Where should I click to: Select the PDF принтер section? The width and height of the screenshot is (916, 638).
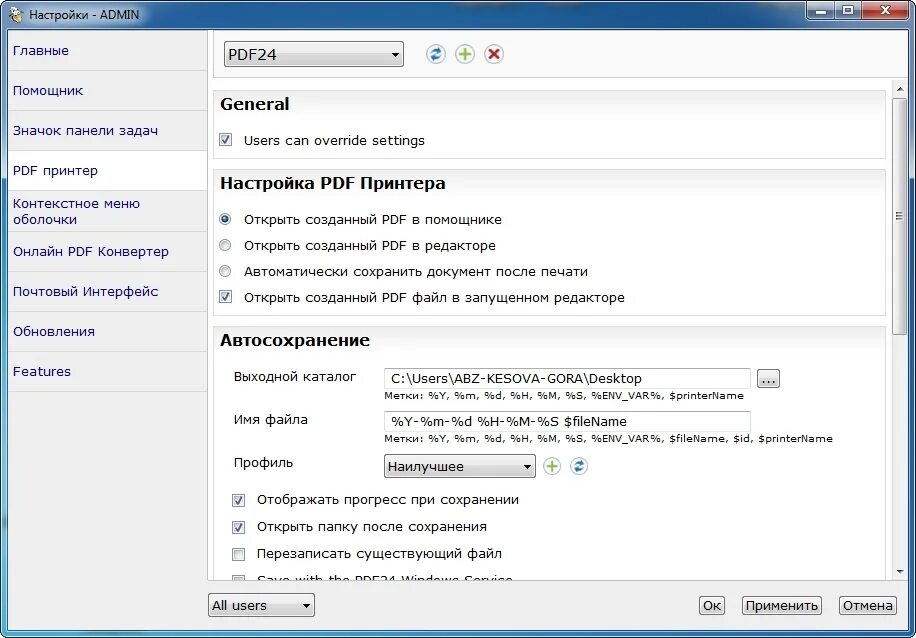point(107,171)
